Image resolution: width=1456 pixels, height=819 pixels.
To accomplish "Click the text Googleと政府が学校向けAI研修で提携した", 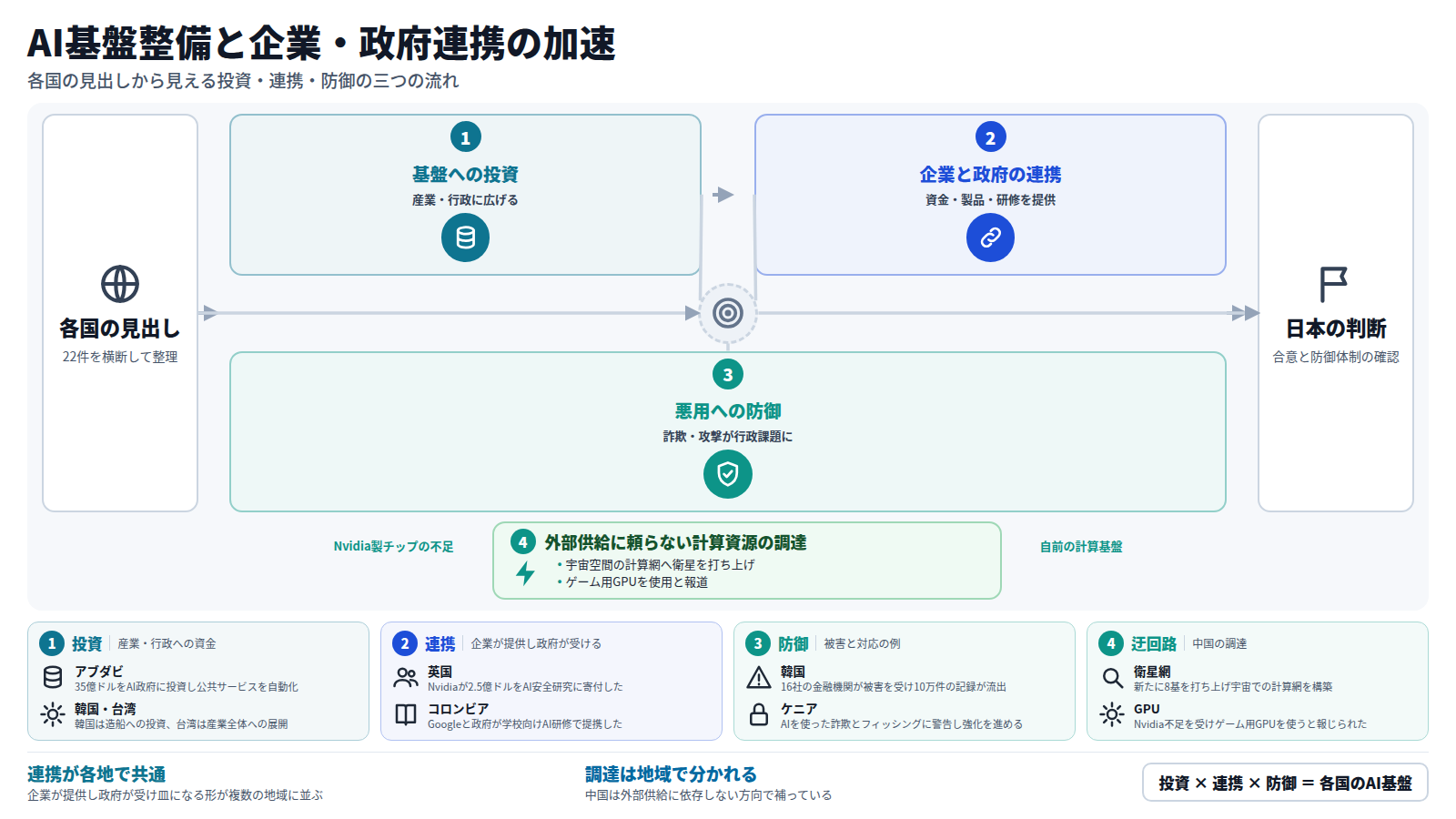I will point(525,724).
